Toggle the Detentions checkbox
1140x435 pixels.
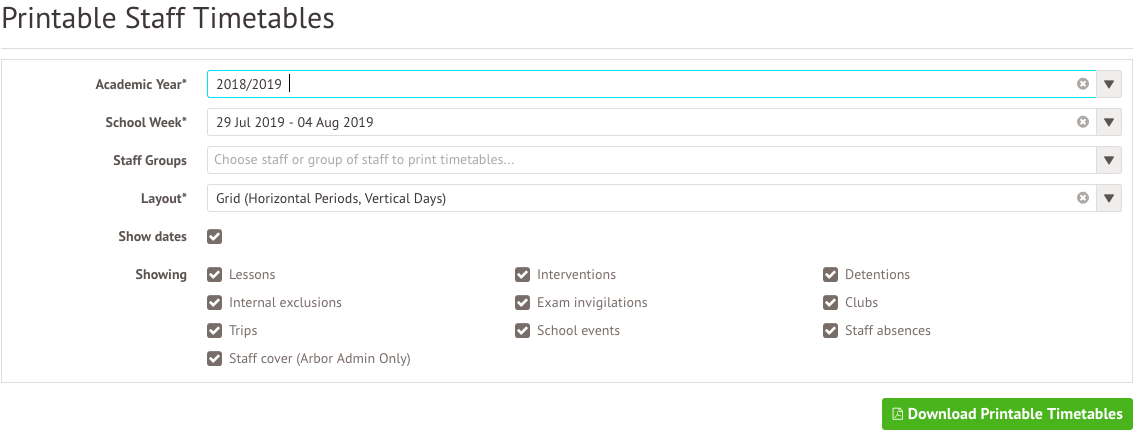coord(830,274)
